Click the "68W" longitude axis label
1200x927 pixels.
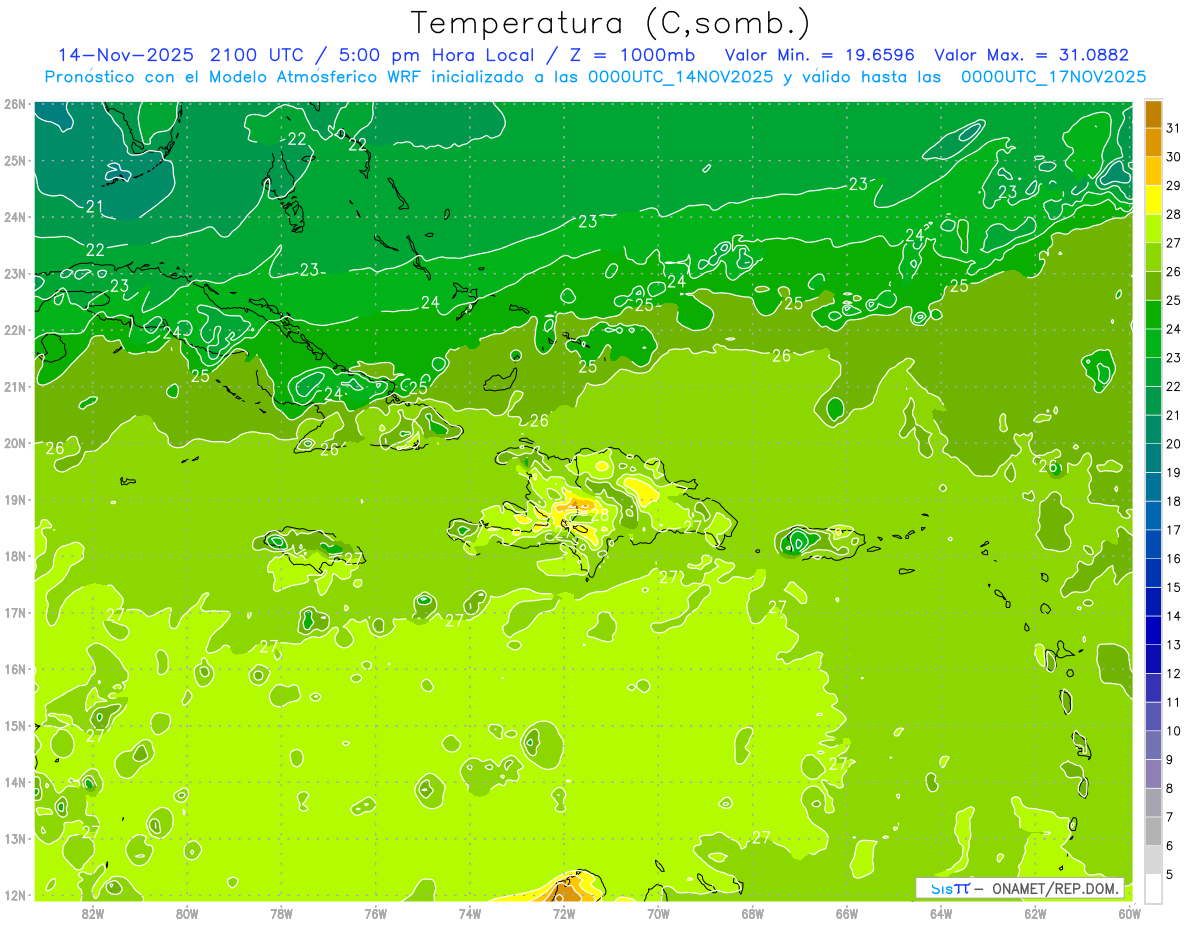pyautogui.click(x=753, y=913)
